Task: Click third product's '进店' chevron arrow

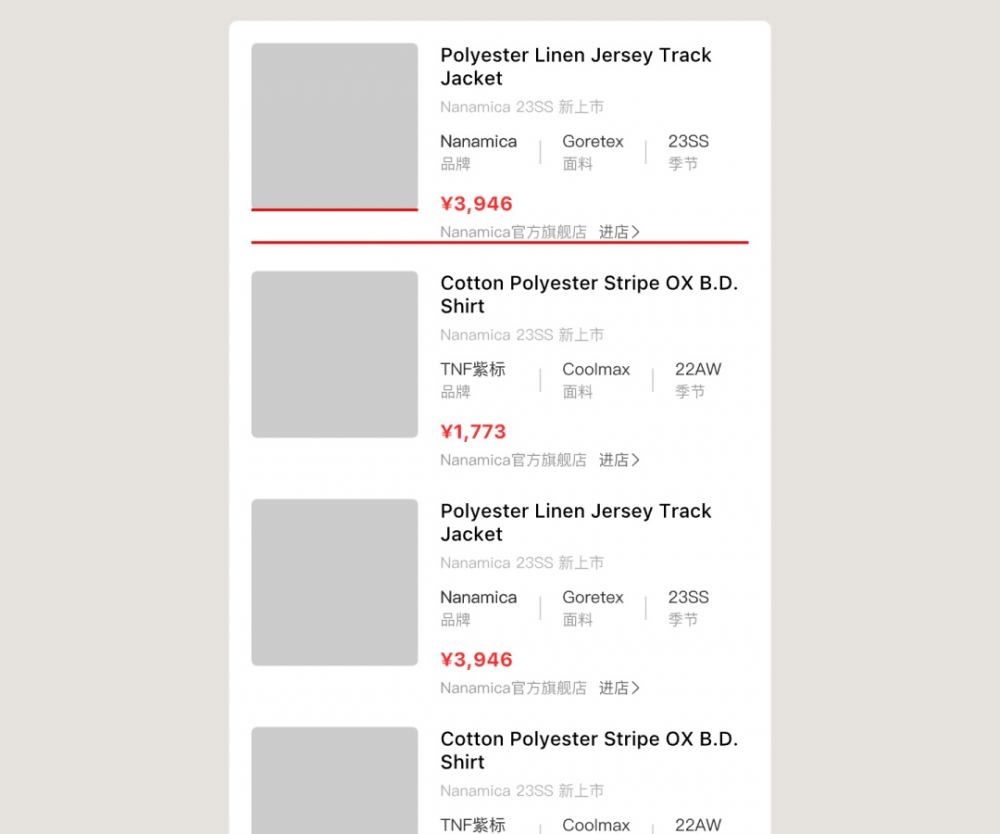Action: click(x=635, y=688)
